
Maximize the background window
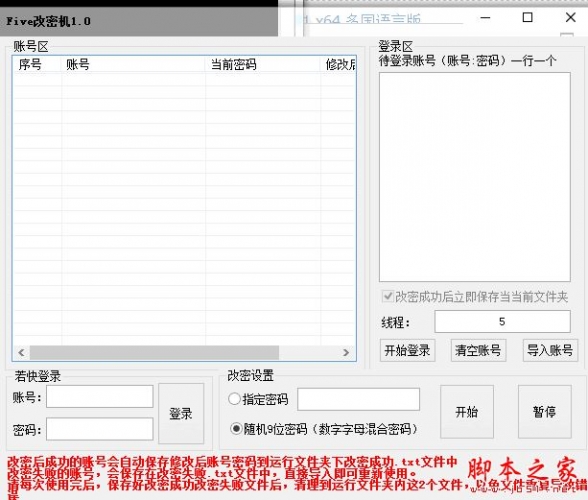(528, 17)
